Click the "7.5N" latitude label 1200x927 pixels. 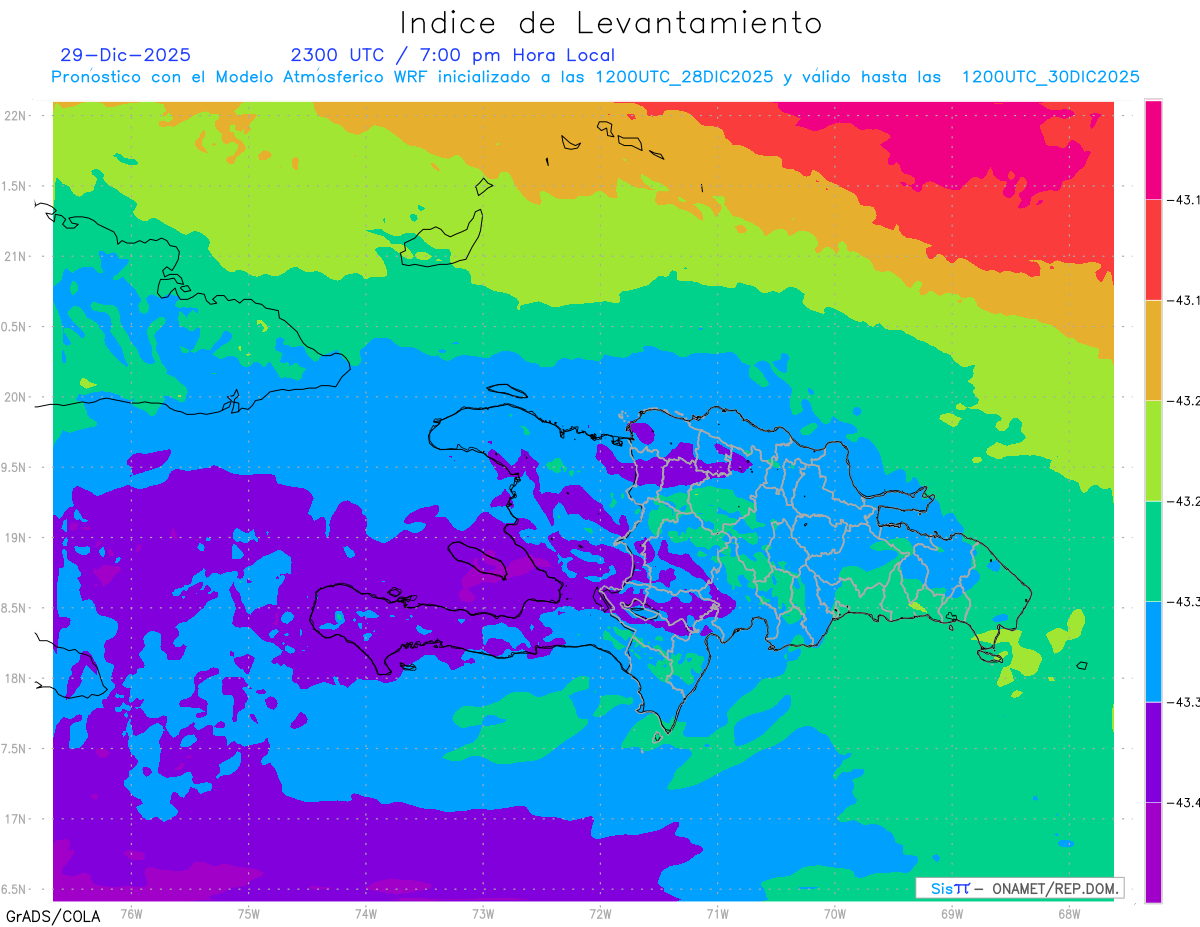[13, 748]
